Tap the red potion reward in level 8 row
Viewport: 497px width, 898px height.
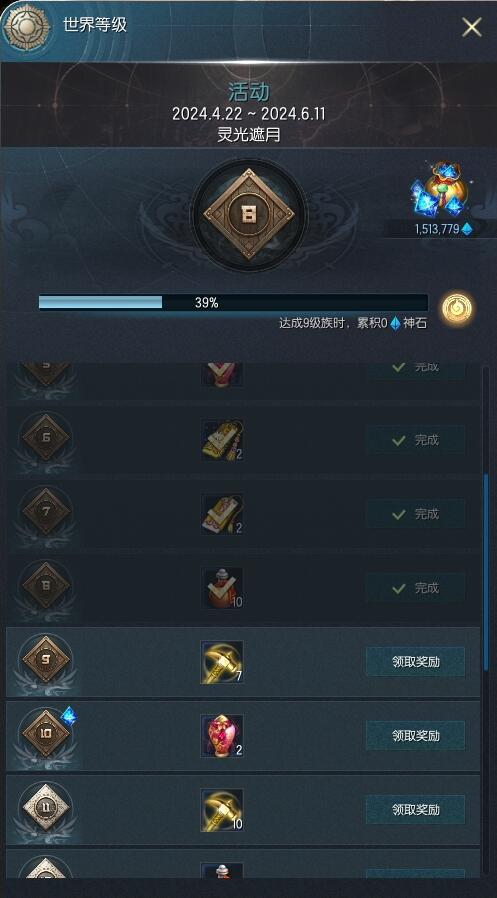click(222, 588)
